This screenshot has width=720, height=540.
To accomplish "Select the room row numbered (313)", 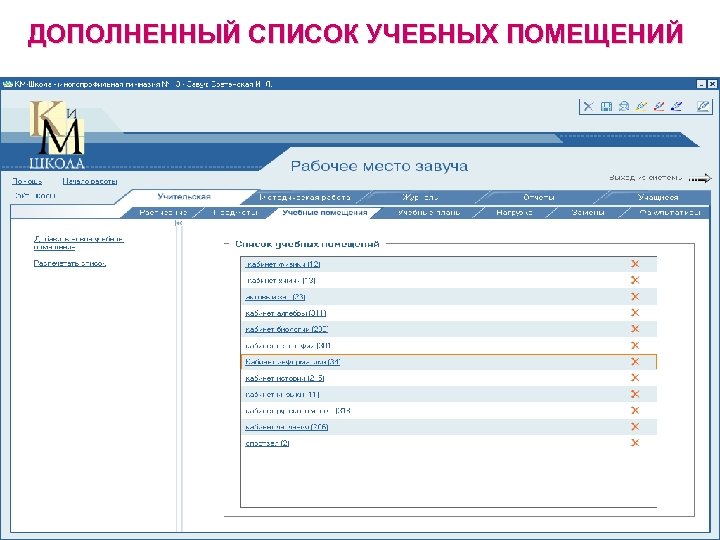I will (449, 411).
